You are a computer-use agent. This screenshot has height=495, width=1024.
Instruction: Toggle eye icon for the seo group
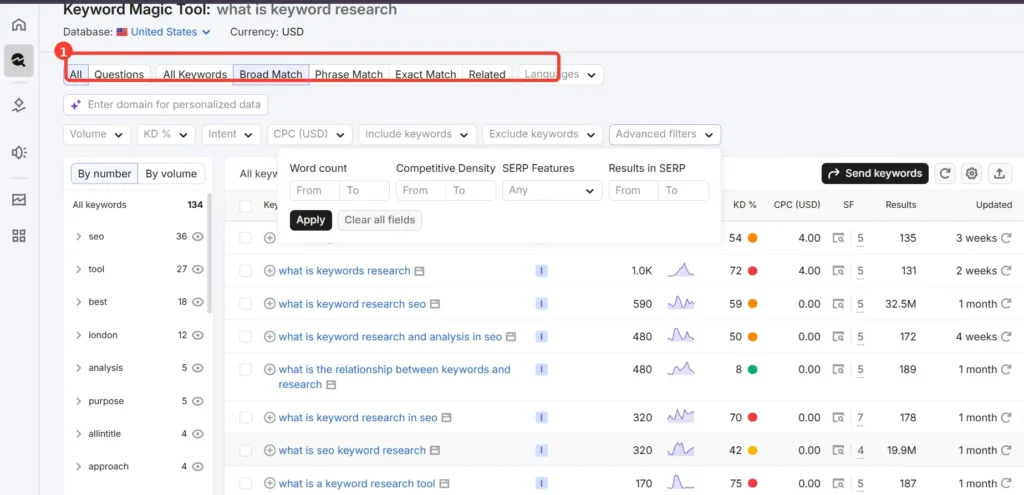point(199,236)
